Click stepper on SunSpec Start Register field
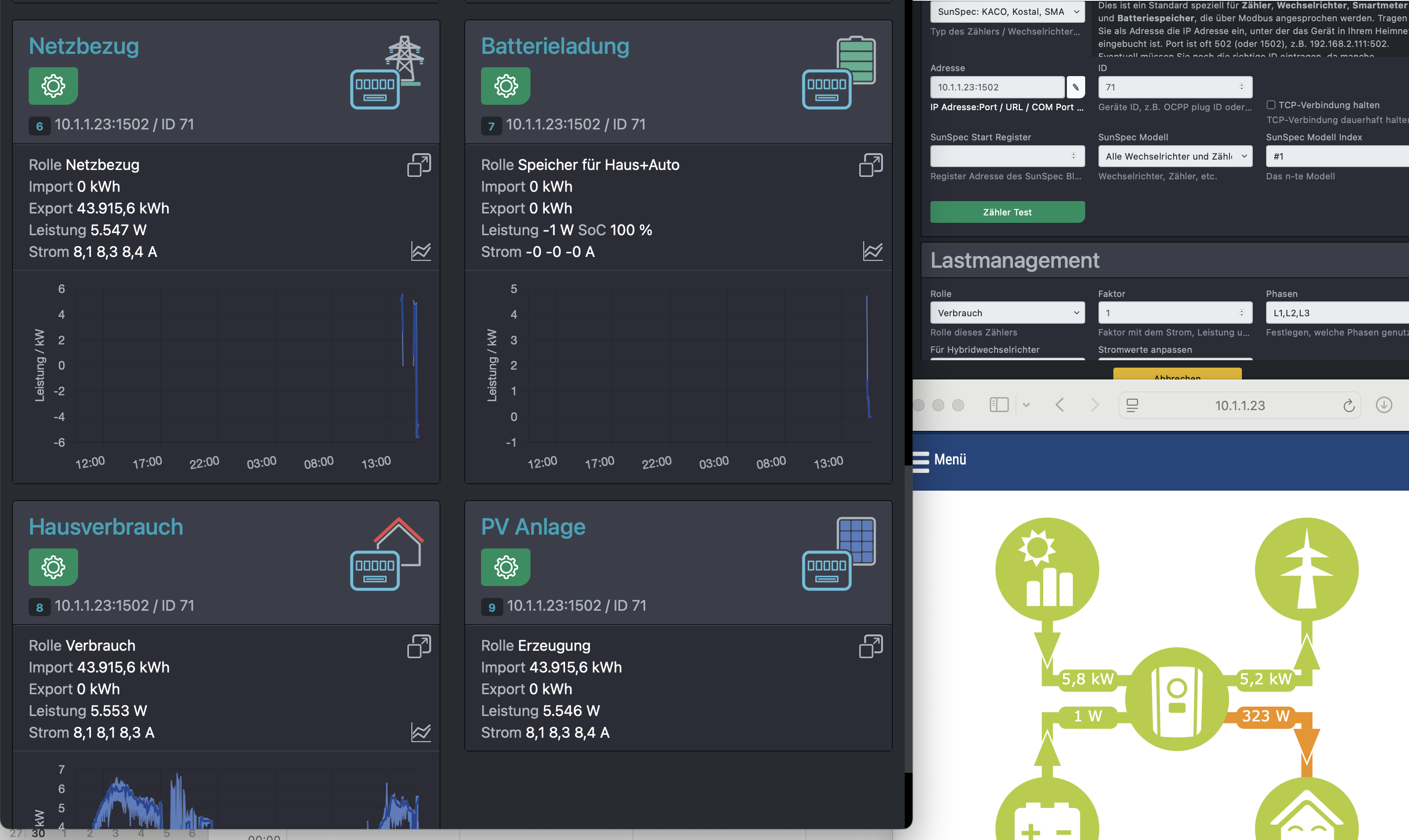1409x840 pixels. coord(1073,156)
